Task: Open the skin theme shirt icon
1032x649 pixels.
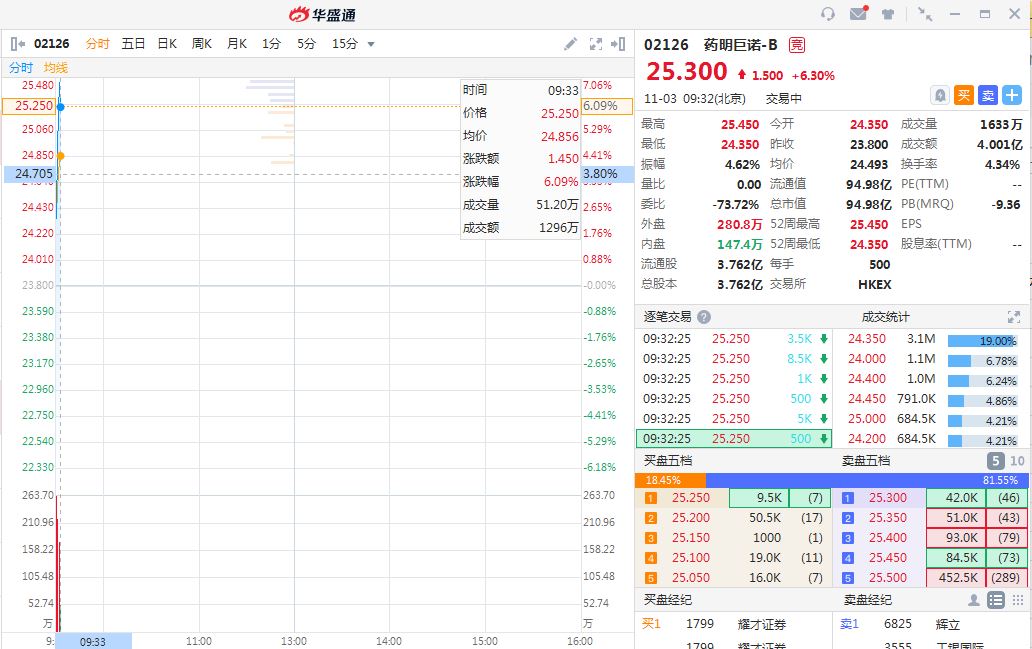Action: point(888,14)
